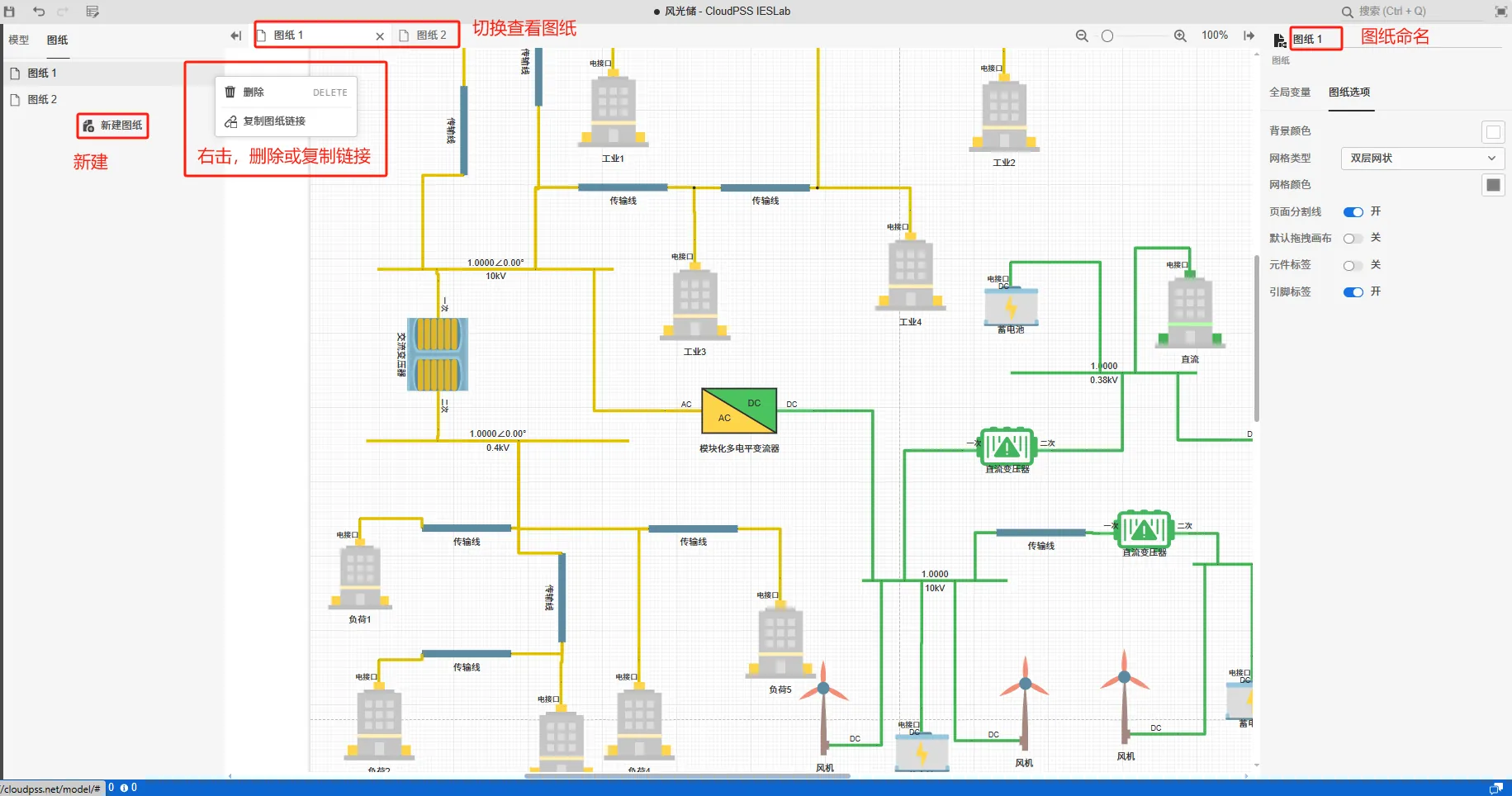Collapse the left sidebar panel

click(x=235, y=36)
